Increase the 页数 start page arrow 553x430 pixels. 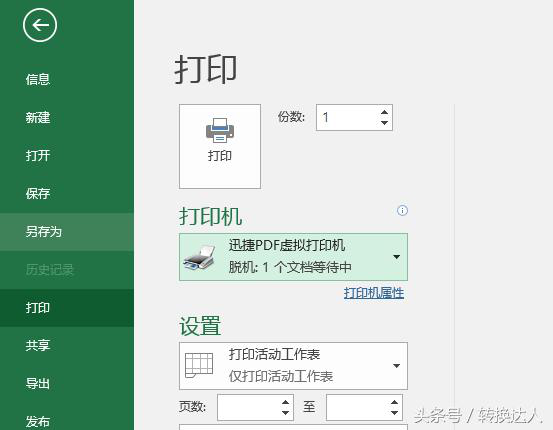[285, 402]
